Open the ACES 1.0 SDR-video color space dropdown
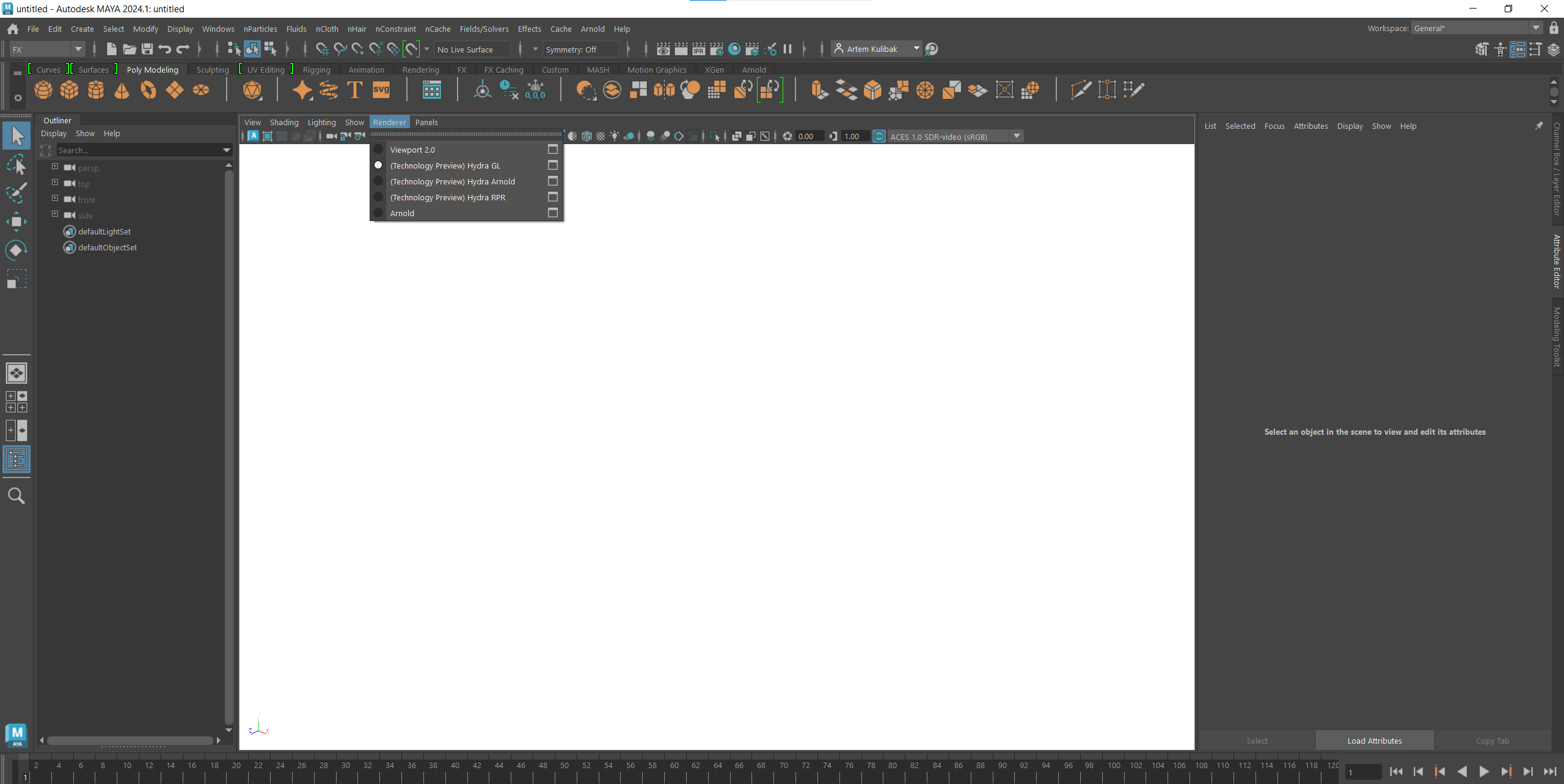This screenshot has height=784, width=1564. pyautogui.click(x=1016, y=136)
